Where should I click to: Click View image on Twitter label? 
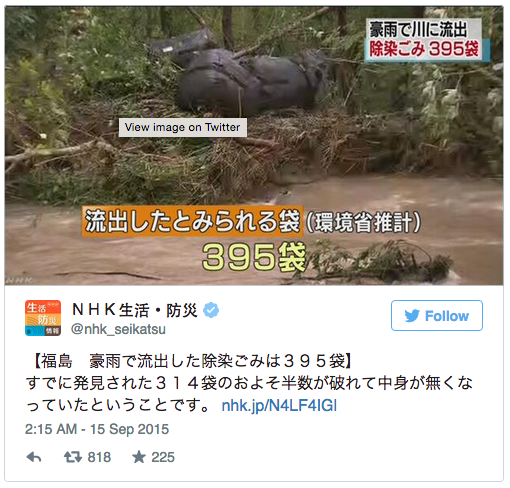tap(183, 127)
